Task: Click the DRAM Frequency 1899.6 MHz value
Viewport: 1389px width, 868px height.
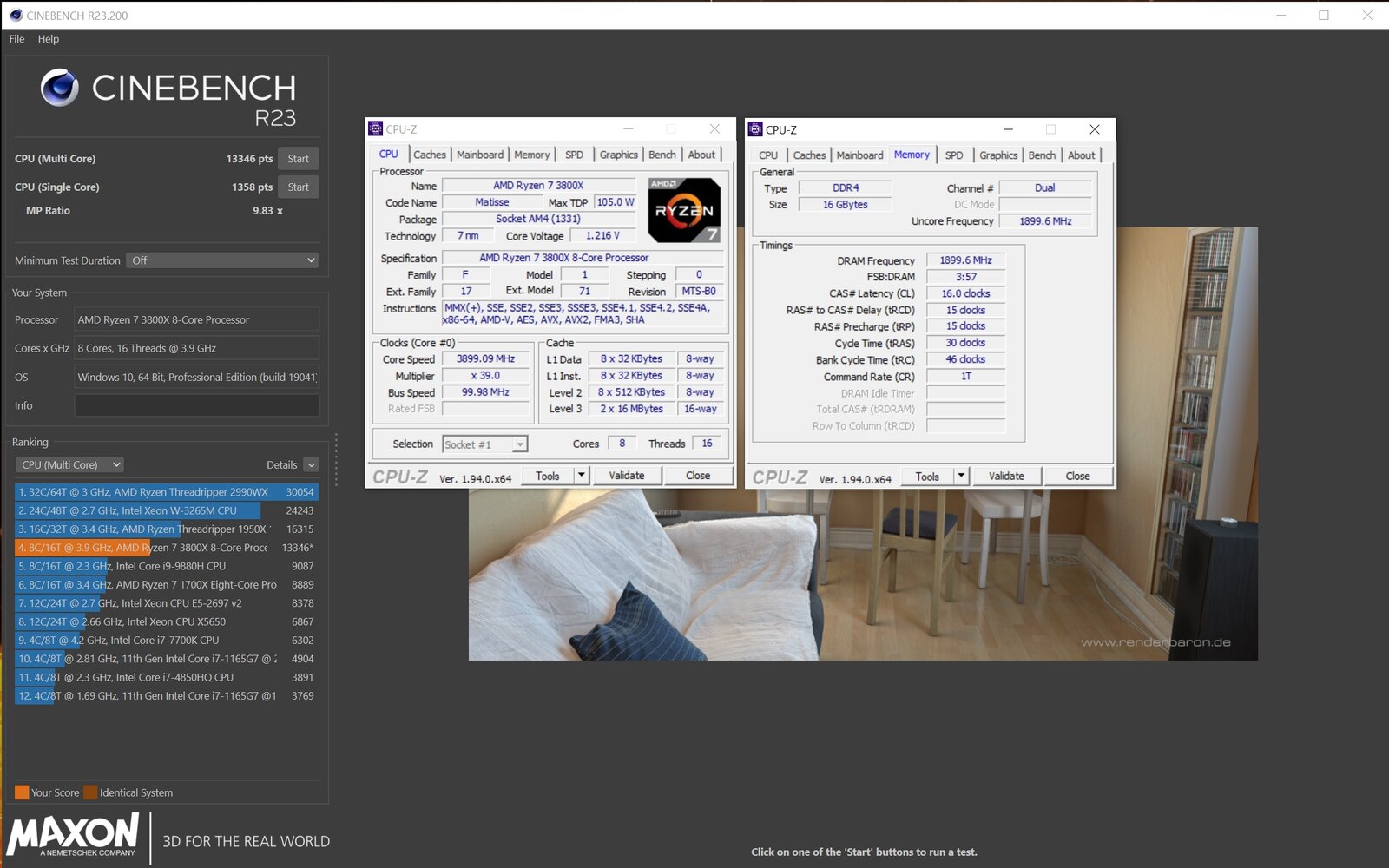Action: click(x=965, y=260)
